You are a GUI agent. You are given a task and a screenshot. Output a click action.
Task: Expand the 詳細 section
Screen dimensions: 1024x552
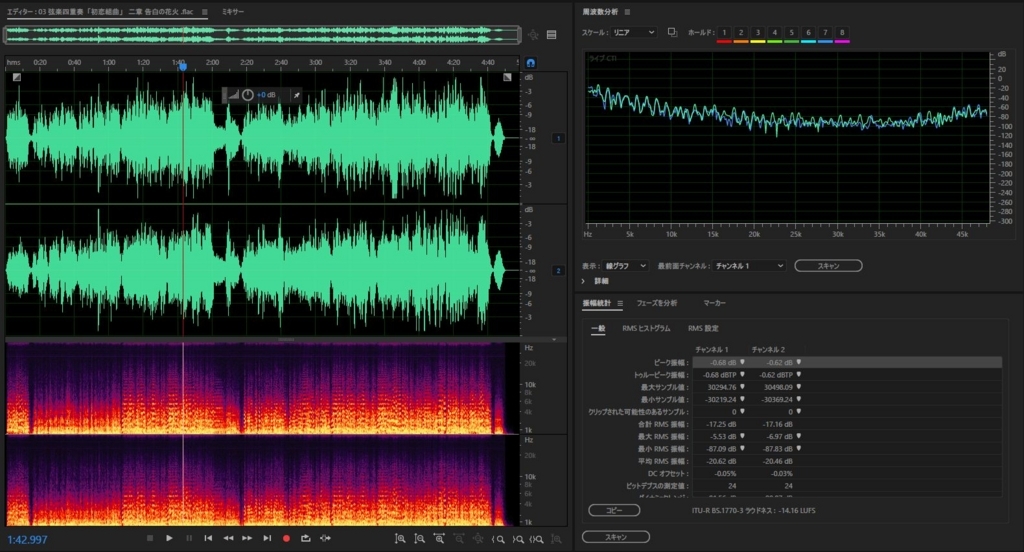pyautogui.click(x=583, y=281)
